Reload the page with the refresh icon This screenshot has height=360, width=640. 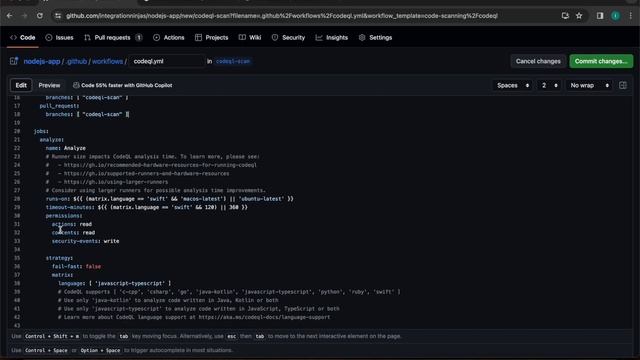(40, 16)
